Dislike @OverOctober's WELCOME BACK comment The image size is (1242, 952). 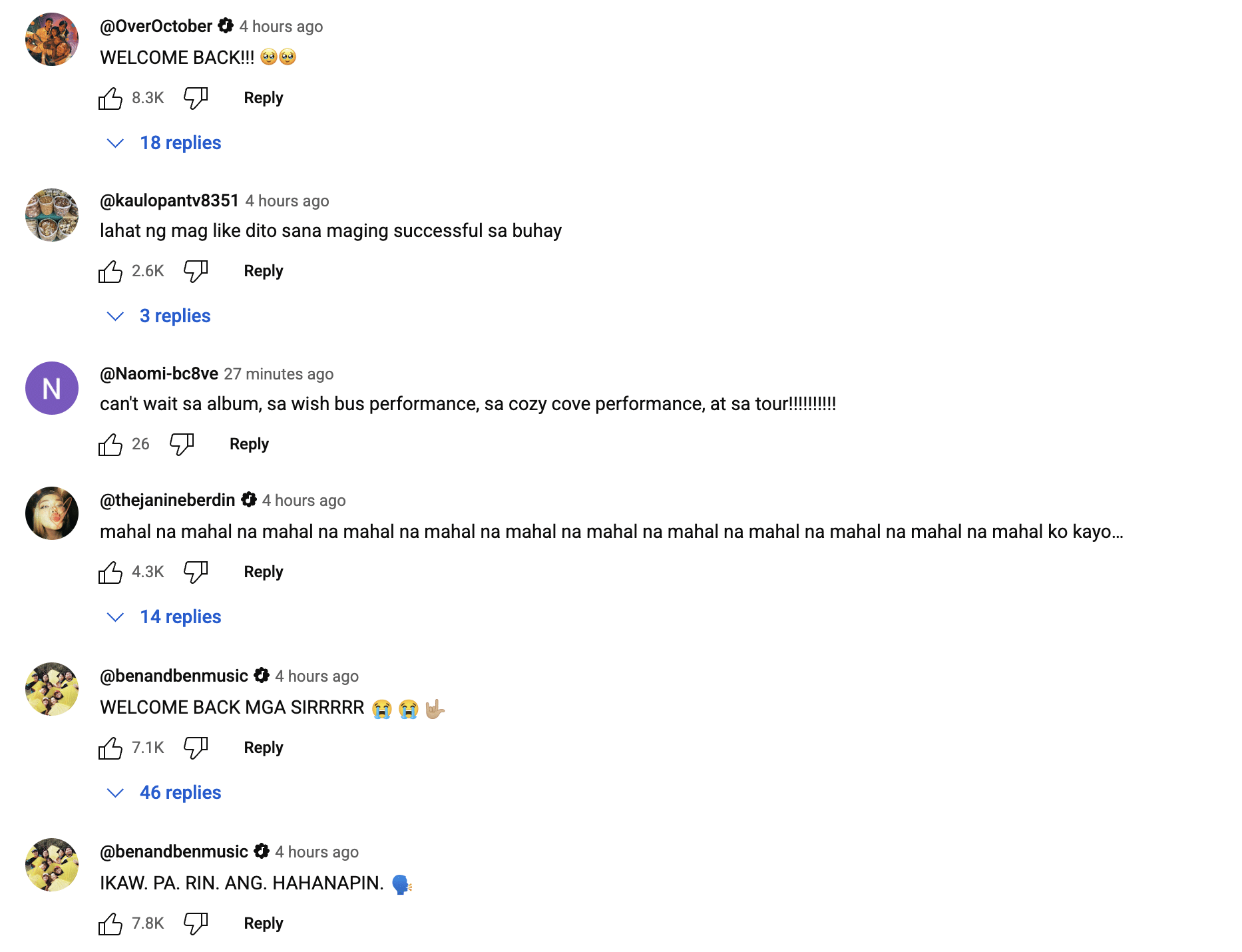(x=196, y=98)
